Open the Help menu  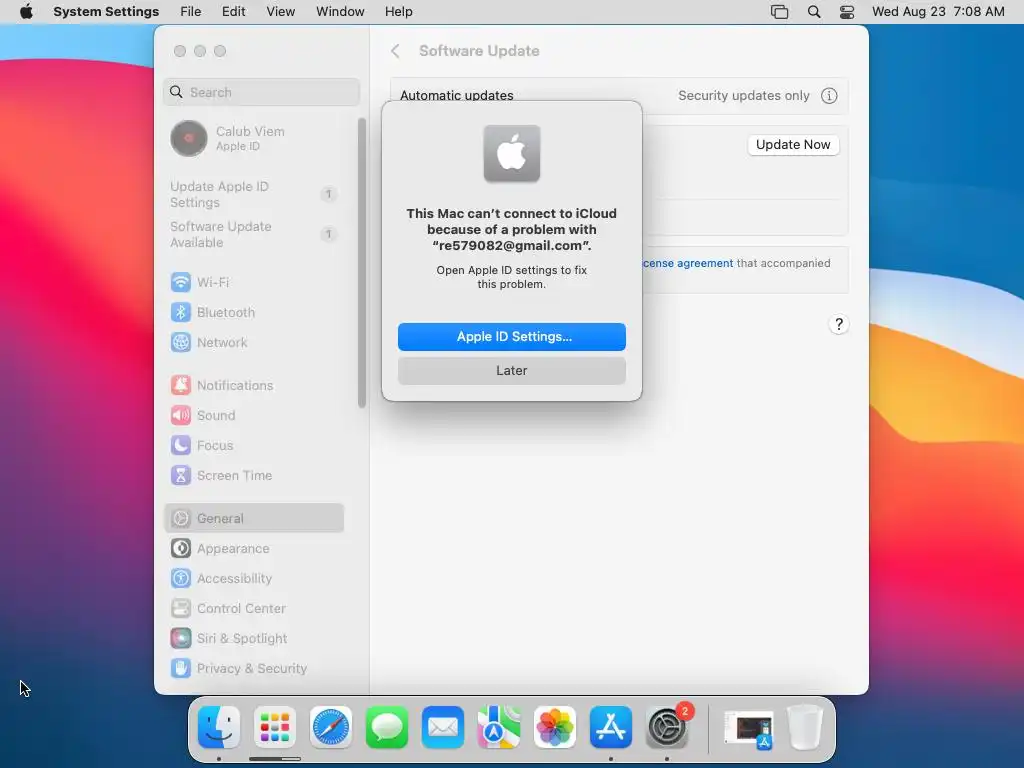point(398,12)
